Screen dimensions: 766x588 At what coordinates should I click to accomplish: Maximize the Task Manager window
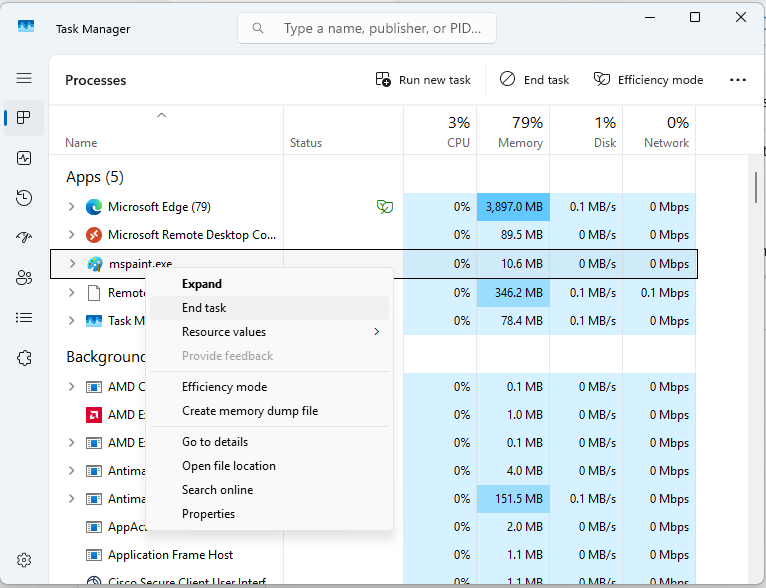(x=695, y=18)
